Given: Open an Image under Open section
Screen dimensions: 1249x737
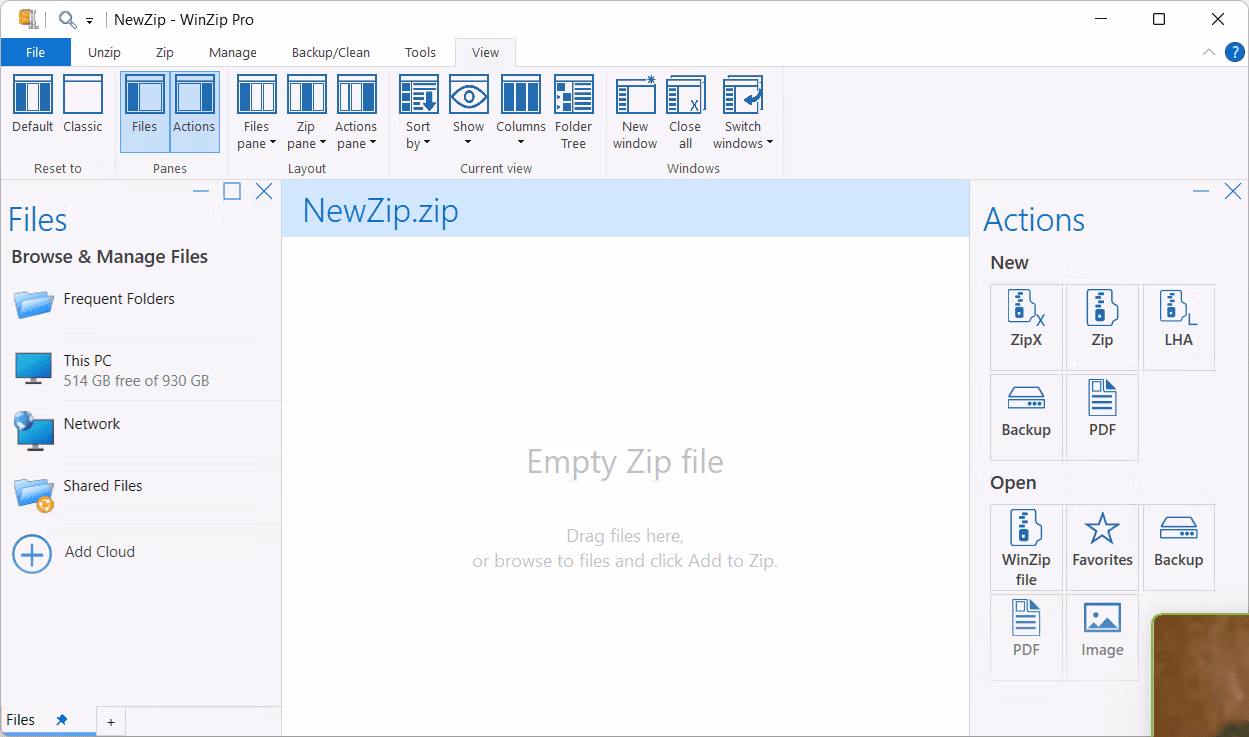Looking at the screenshot, I should coord(1102,637).
